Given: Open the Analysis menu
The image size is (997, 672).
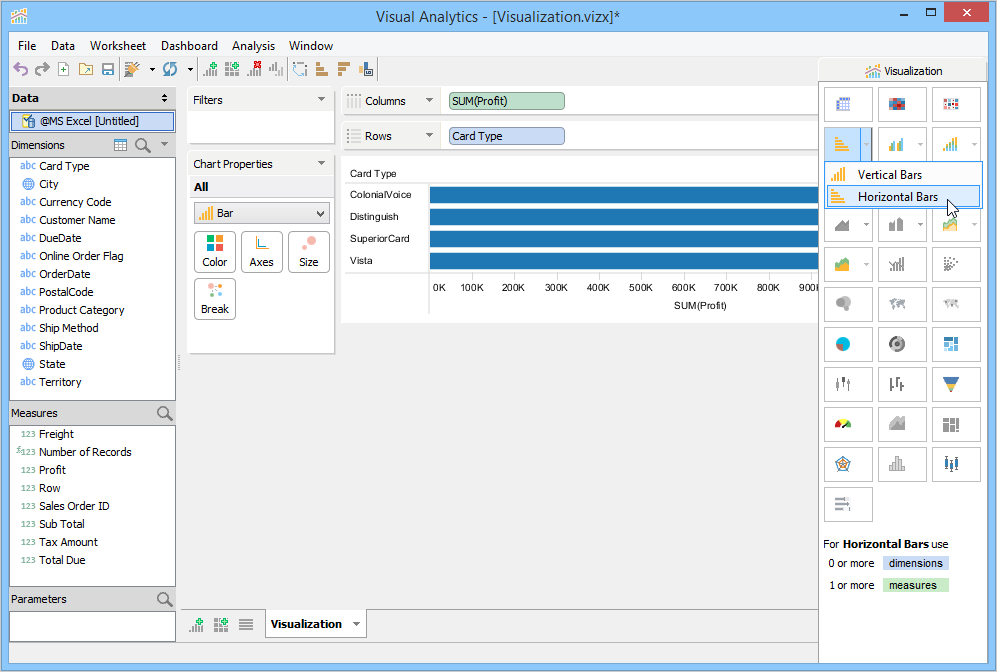Looking at the screenshot, I should coord(253,46).
